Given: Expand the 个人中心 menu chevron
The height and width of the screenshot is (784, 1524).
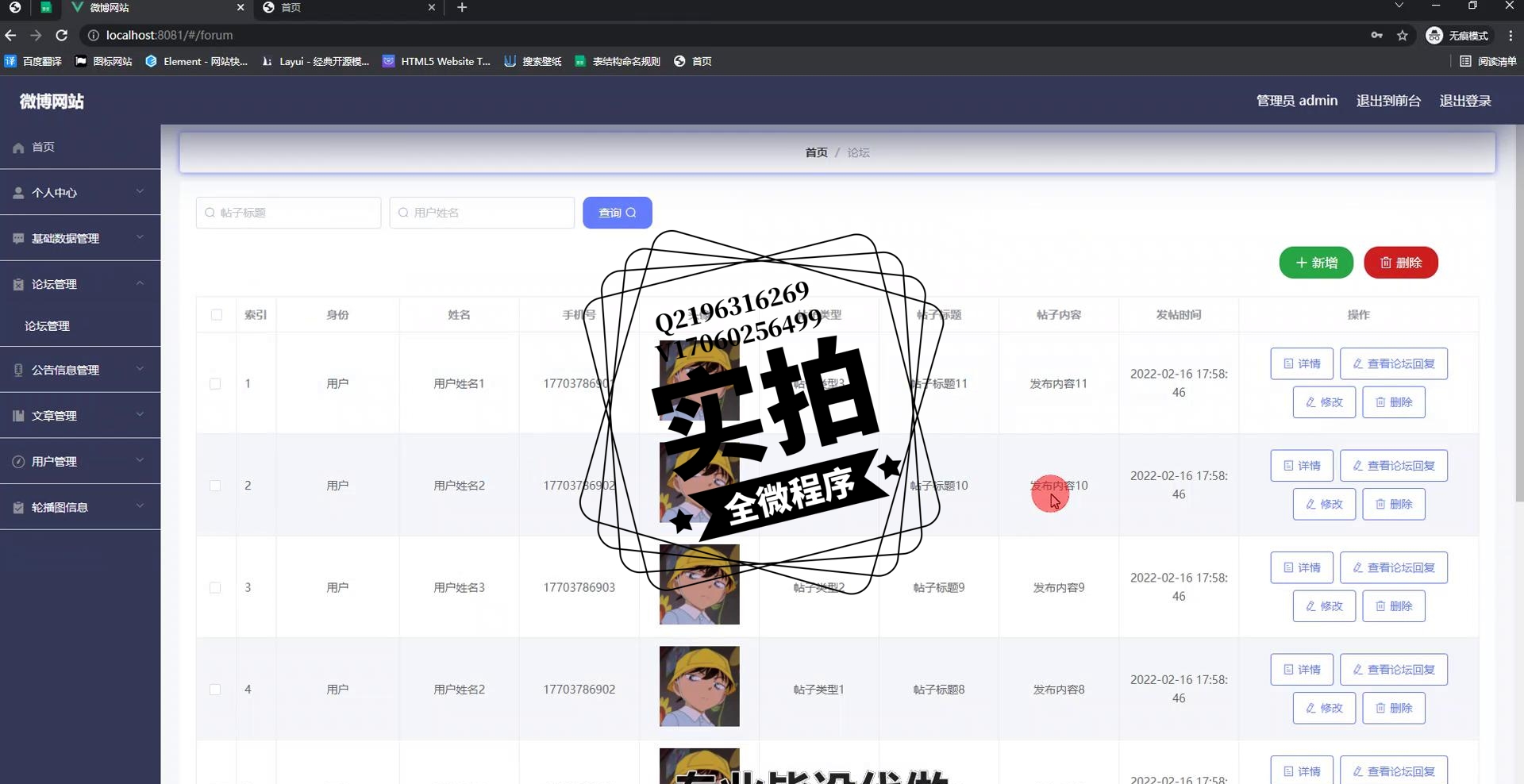Looking at the screenshot, I should tap(140, 191).
